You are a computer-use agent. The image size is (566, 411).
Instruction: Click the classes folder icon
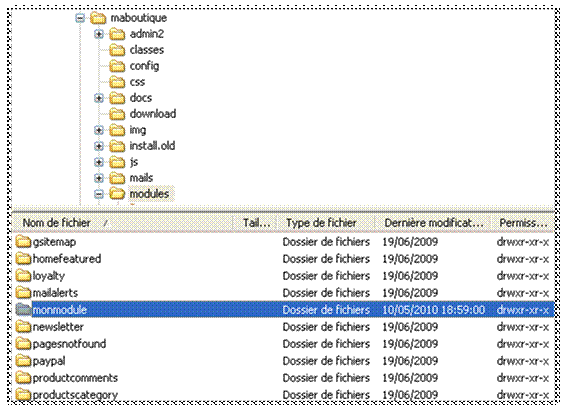(x=117, y=50)
